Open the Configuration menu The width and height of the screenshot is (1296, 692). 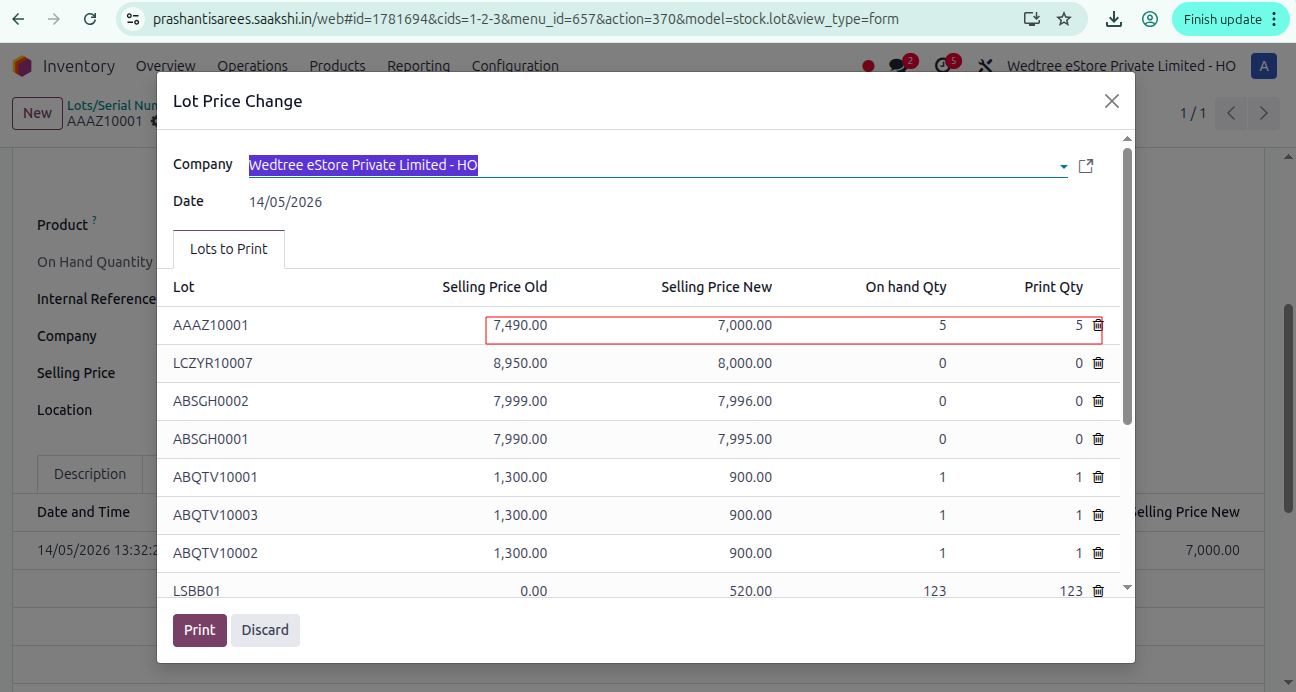coord(515,66)
